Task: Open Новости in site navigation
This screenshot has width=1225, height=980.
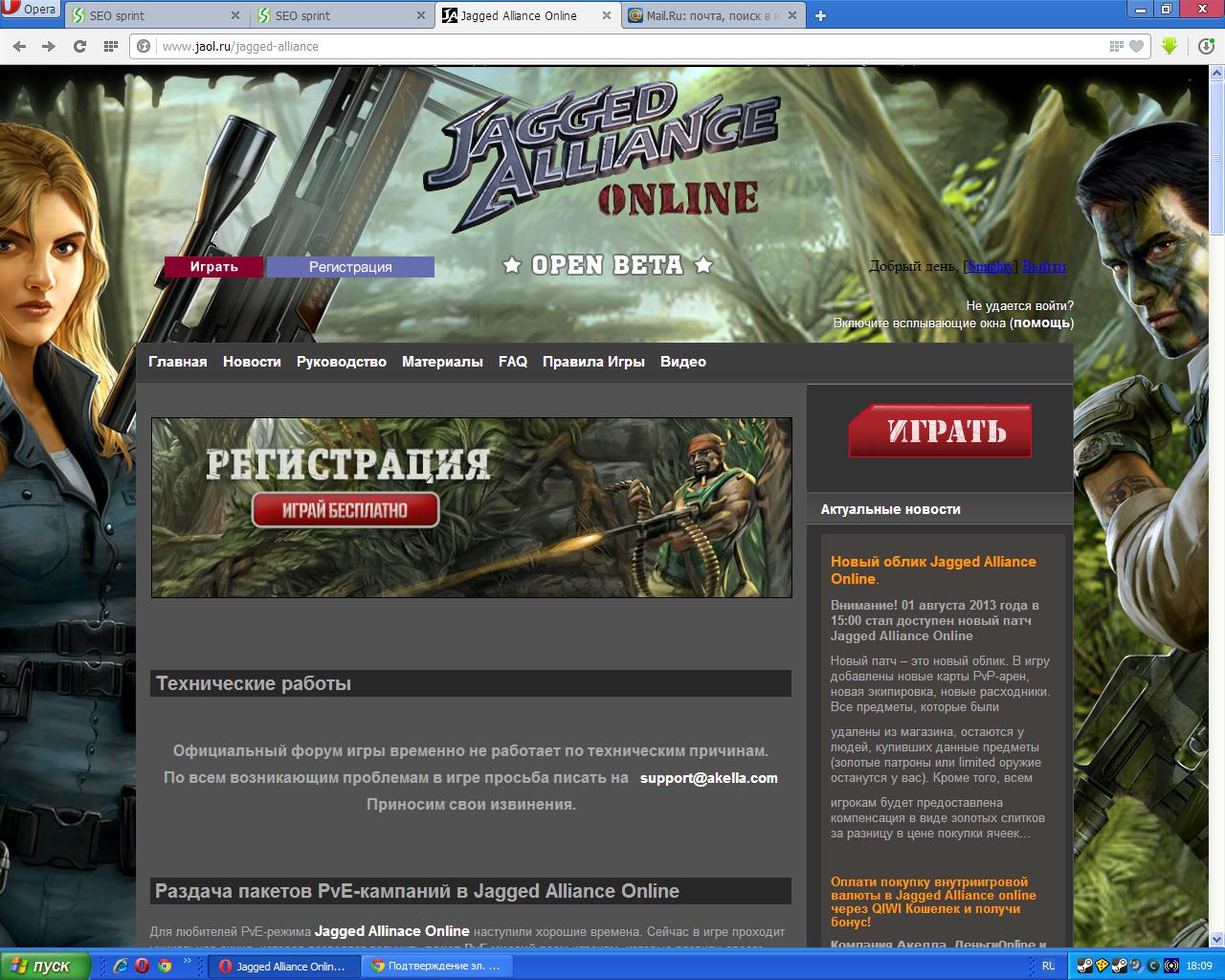Action: [252, 362]
